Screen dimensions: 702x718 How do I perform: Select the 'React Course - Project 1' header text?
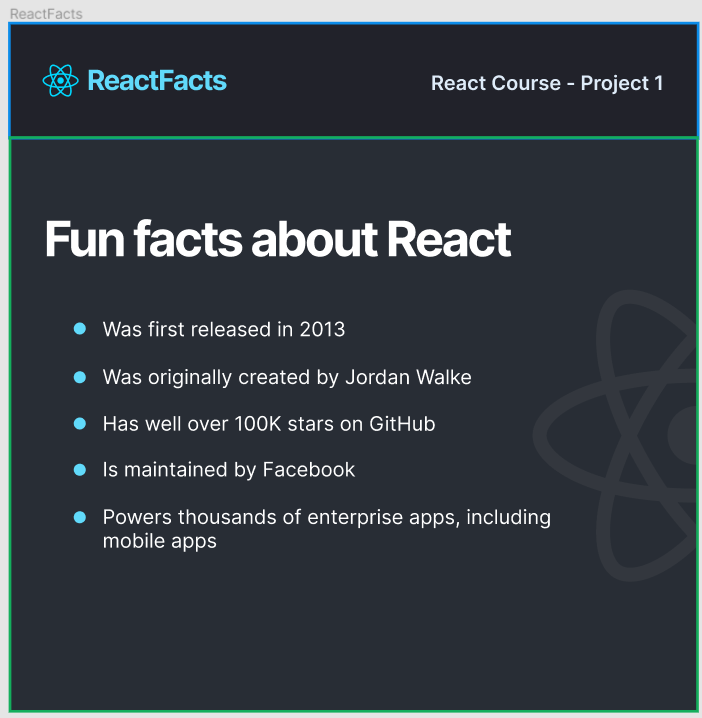[x=547, y=83]
